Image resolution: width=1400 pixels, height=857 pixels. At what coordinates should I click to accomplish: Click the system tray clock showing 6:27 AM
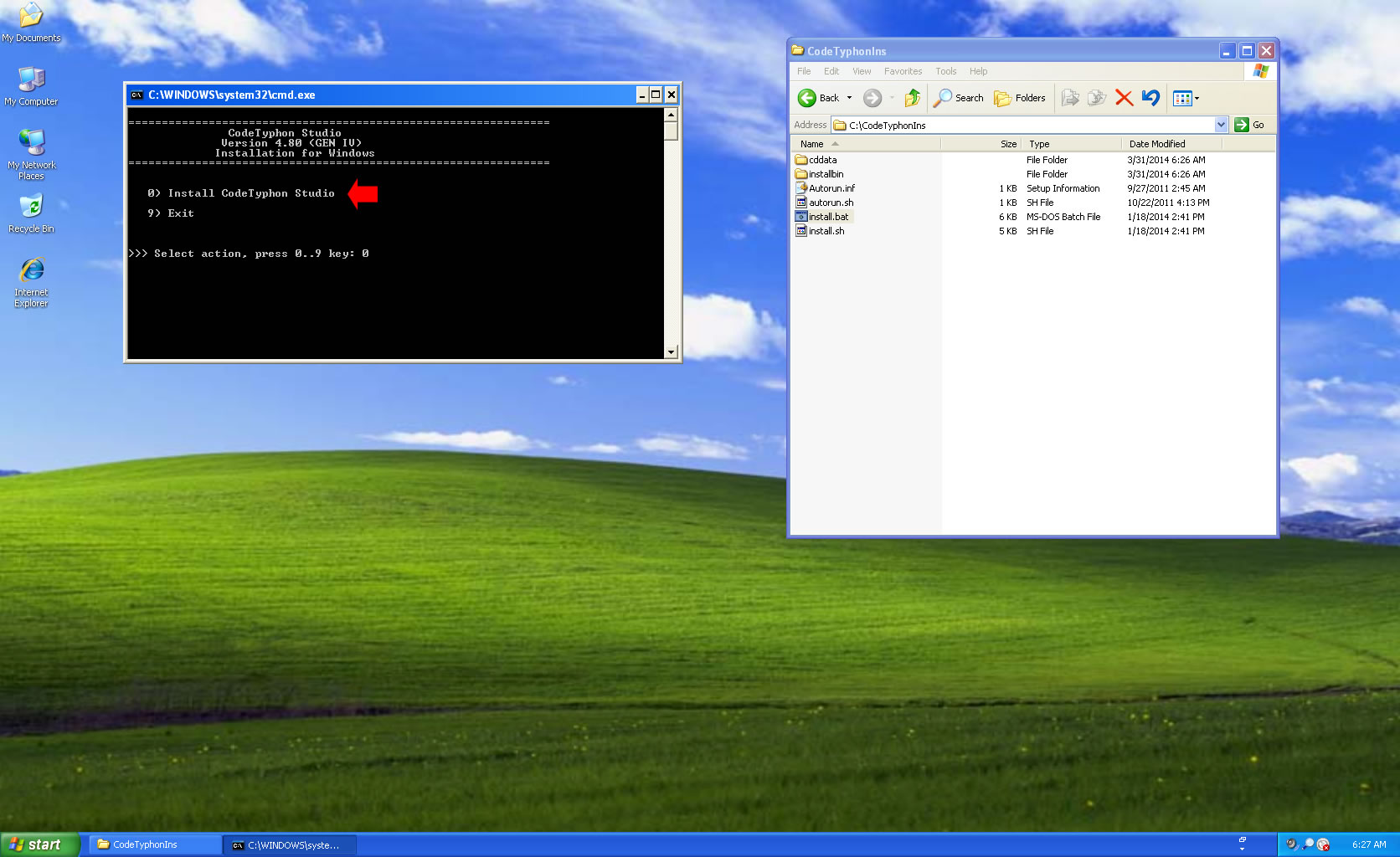pyautogui.click(x=1369, y=844)
